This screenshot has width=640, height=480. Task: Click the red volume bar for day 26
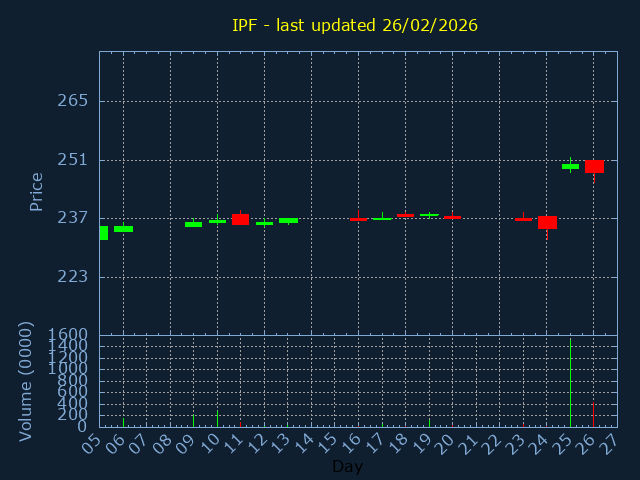(x=593, y=415)
